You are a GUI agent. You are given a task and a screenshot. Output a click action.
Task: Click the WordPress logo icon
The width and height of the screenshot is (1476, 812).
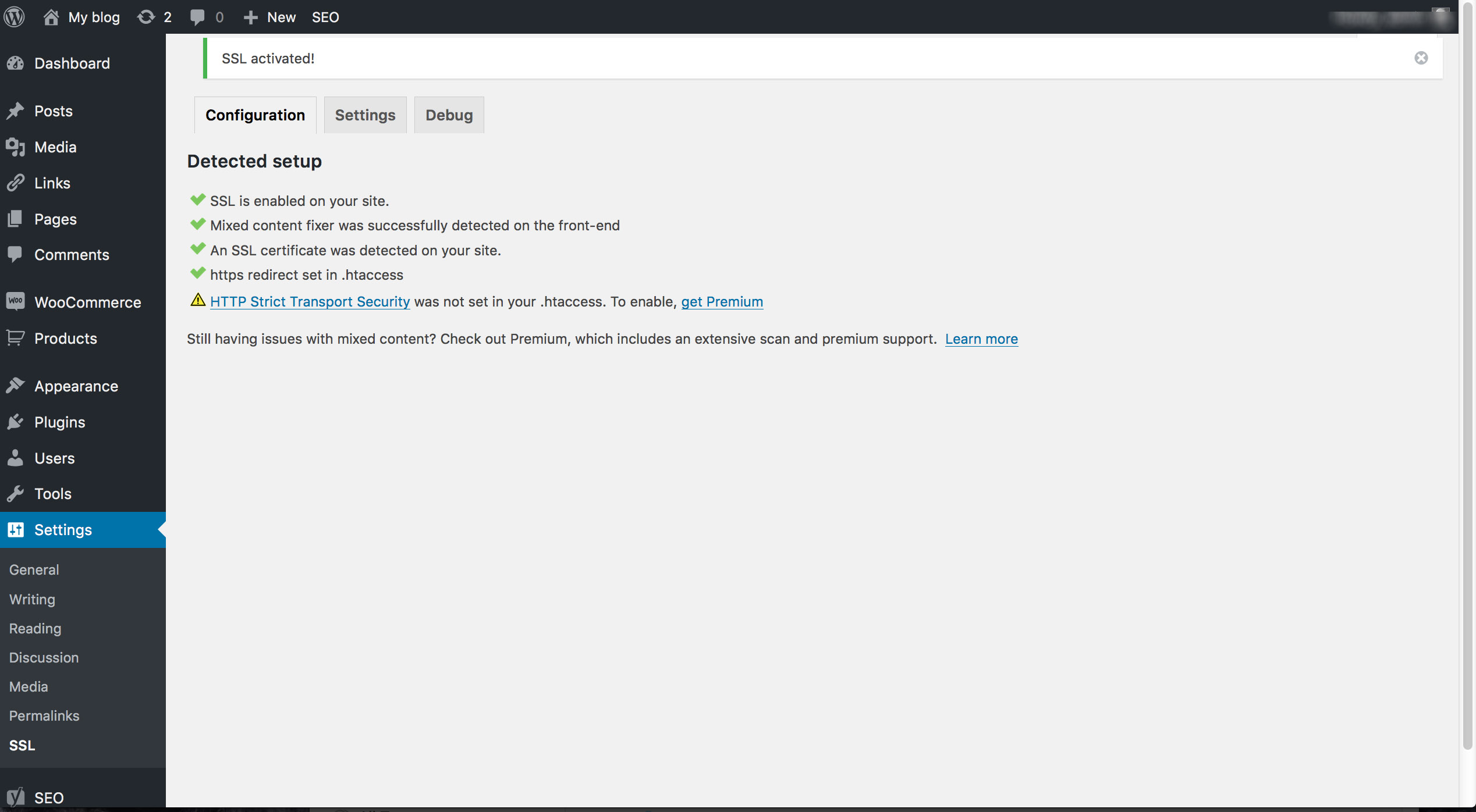coord(14,17)
